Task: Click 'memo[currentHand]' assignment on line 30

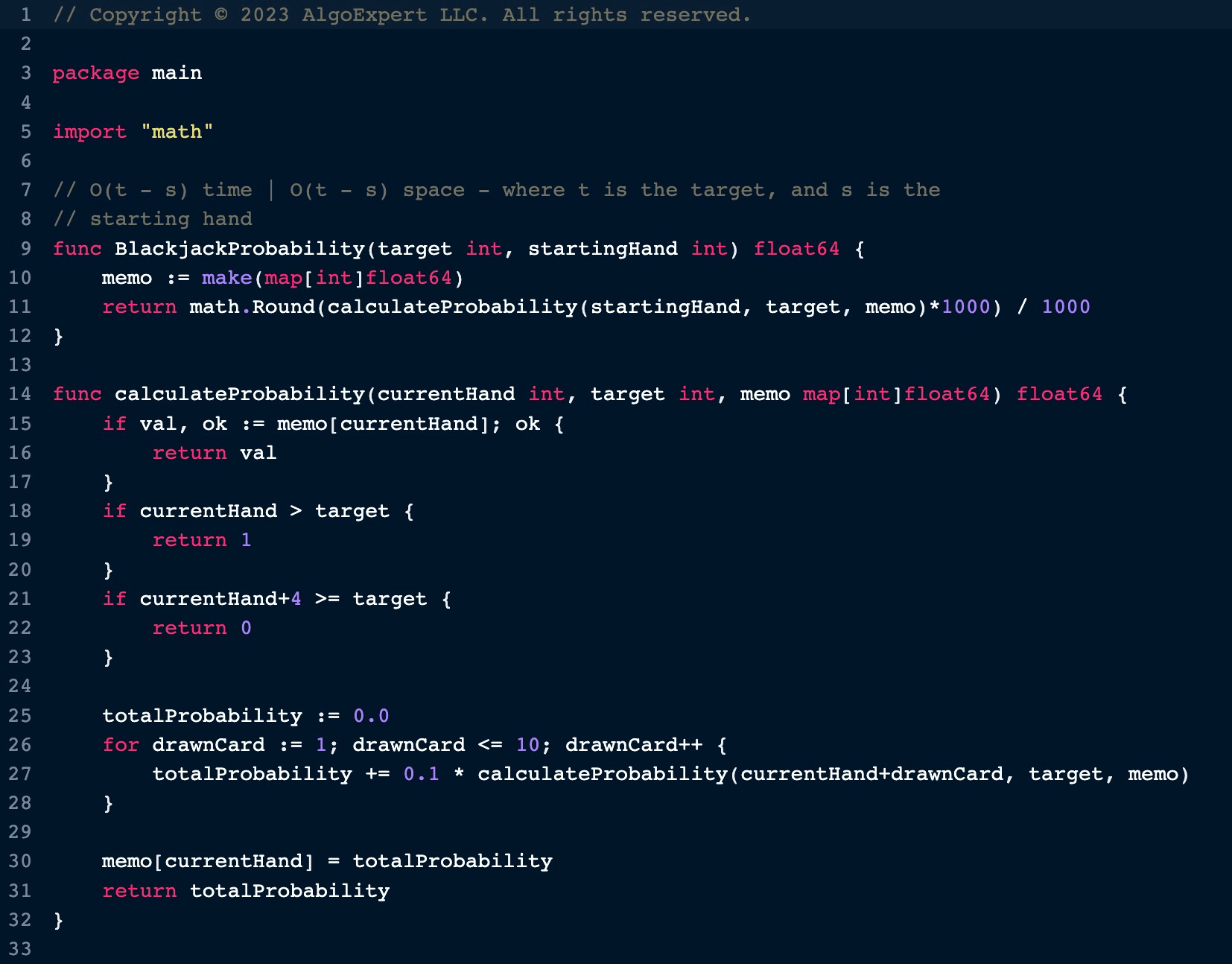Action: coord(208,861)
